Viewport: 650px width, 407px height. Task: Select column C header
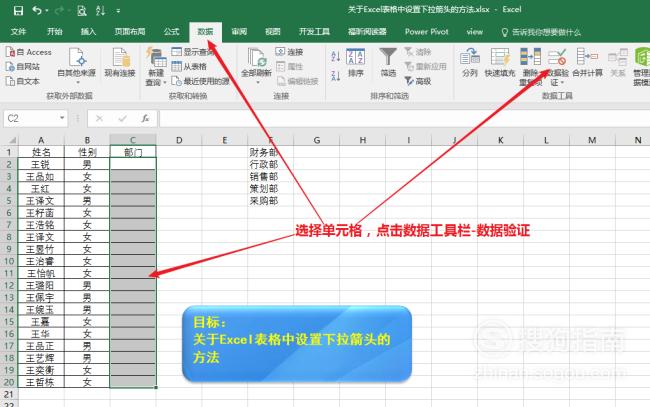tap(133, 140)
